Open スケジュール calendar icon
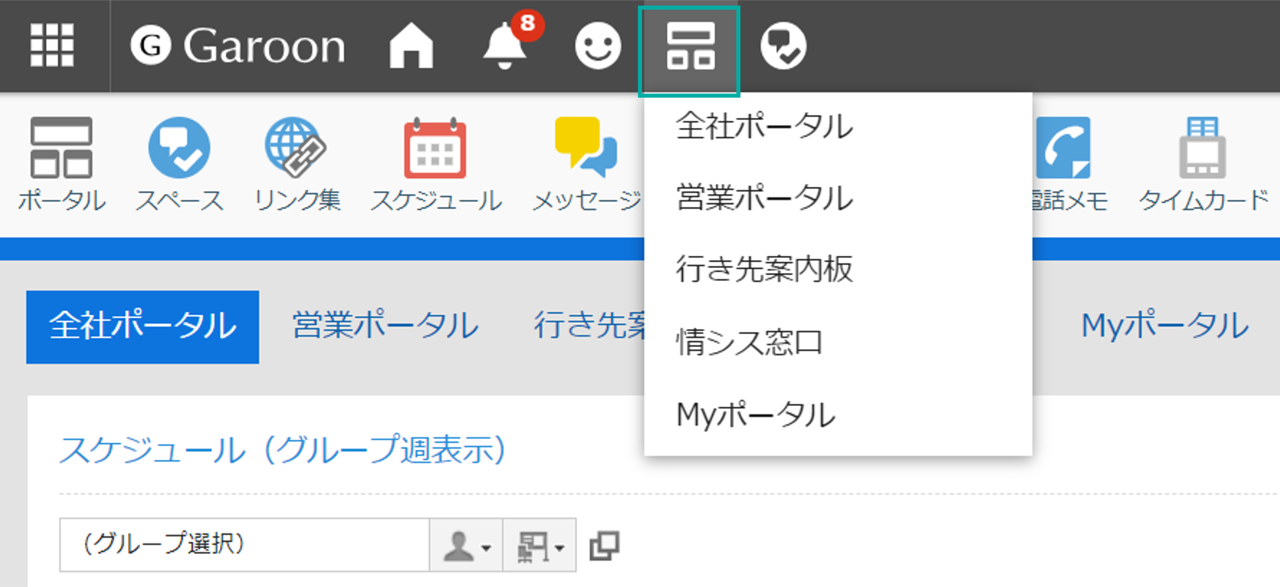1280x587 pixels. [x=436, y=165]
